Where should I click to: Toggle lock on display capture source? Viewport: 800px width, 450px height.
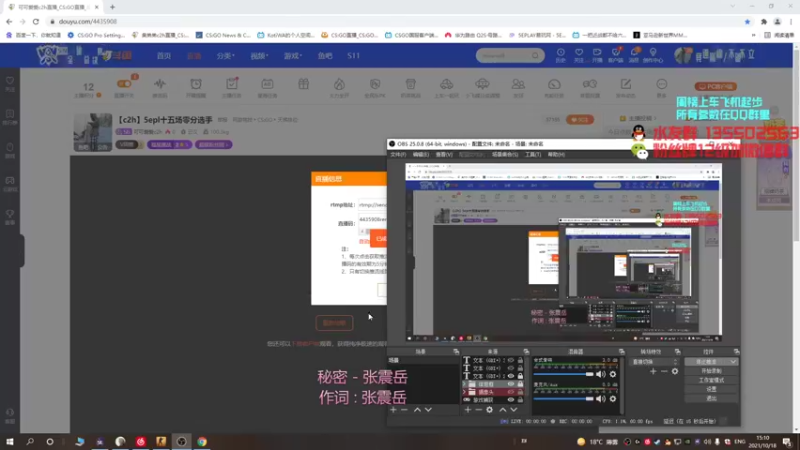click(520, 400)
